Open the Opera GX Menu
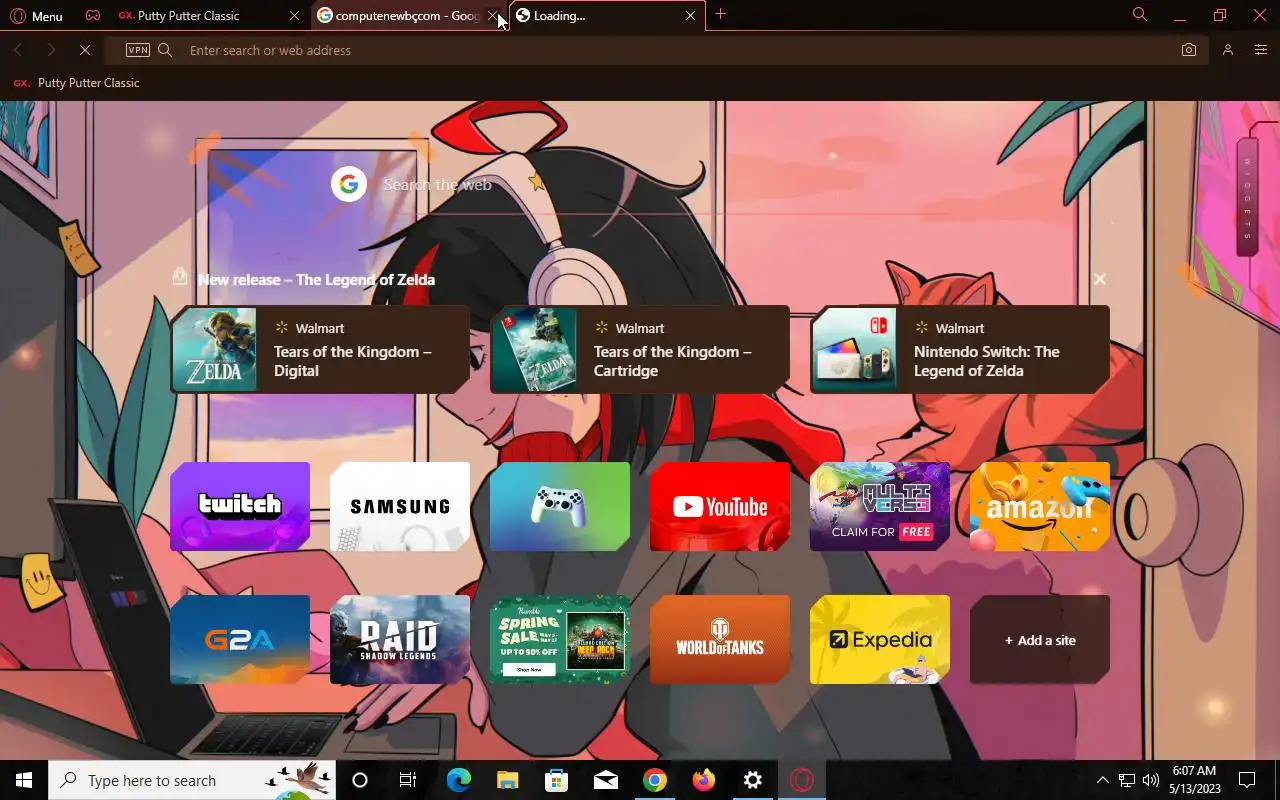The width and height of the screenshot is (1280, 800). click(x=36, y=16)
